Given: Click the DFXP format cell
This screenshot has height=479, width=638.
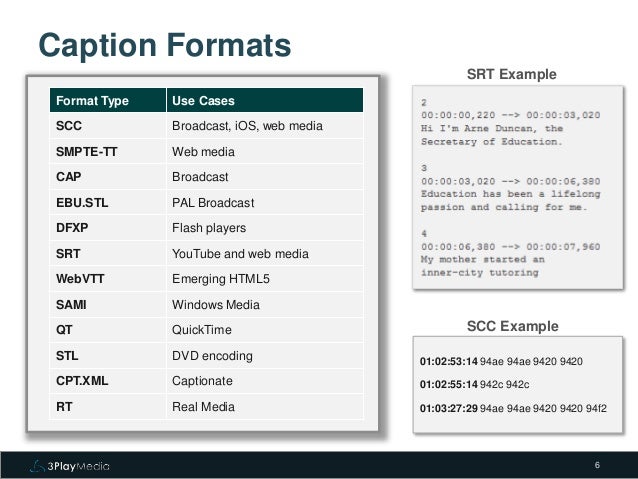Looking at the screenshot, I should 108,227.
